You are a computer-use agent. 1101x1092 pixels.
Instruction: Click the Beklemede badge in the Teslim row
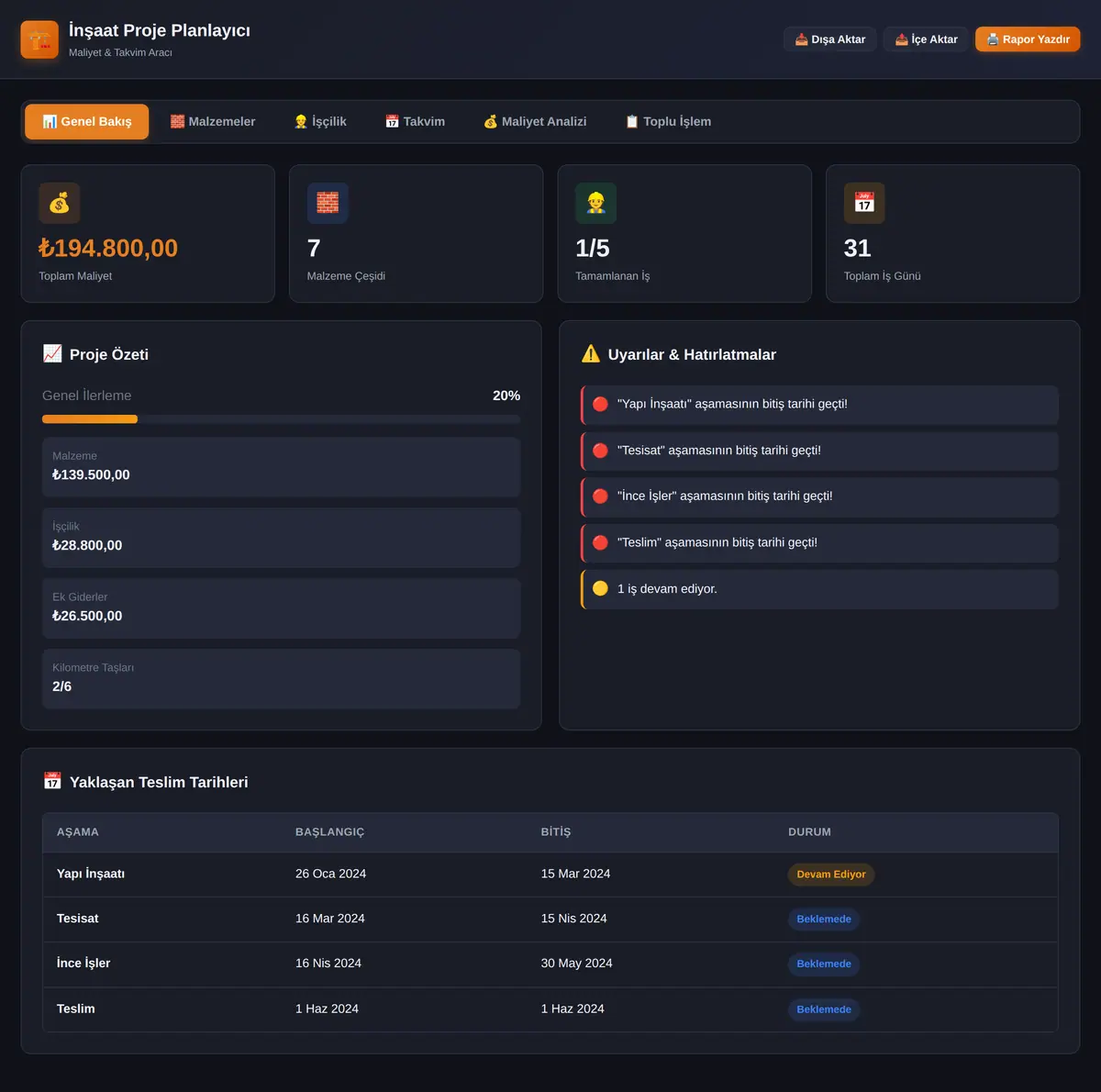pos(824,1009)
